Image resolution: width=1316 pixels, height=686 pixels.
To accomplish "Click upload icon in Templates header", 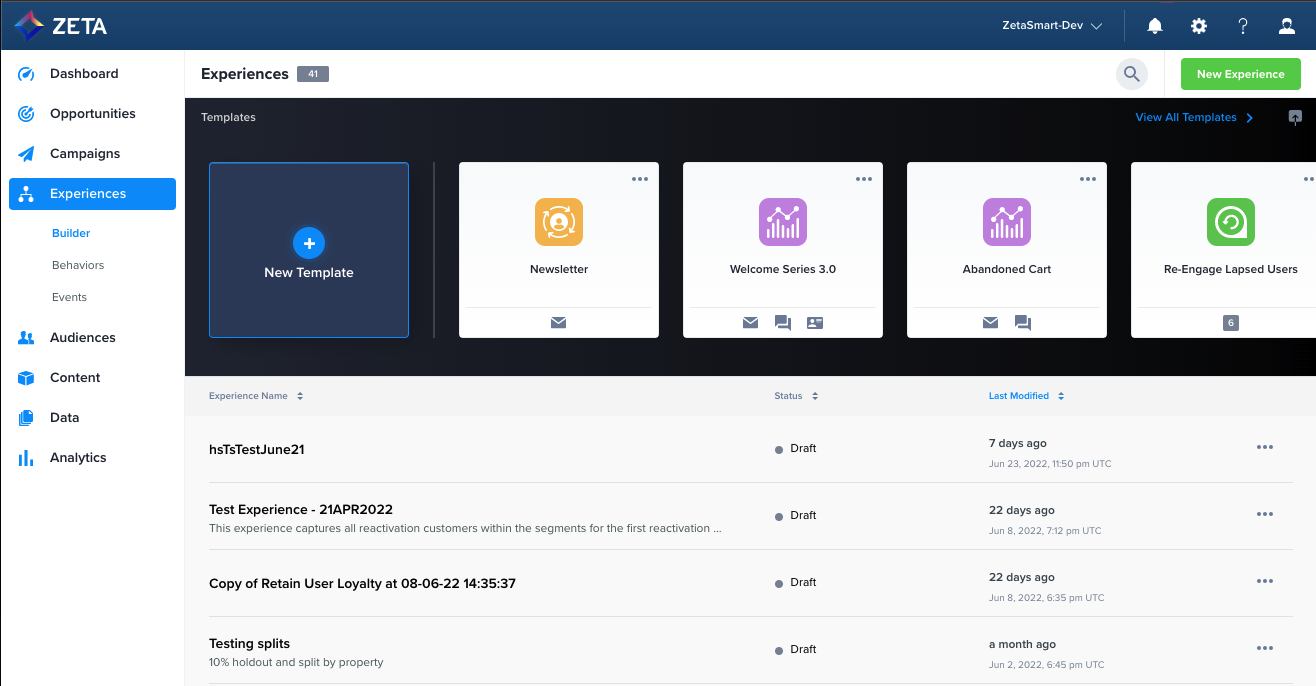I will 1296,117.
